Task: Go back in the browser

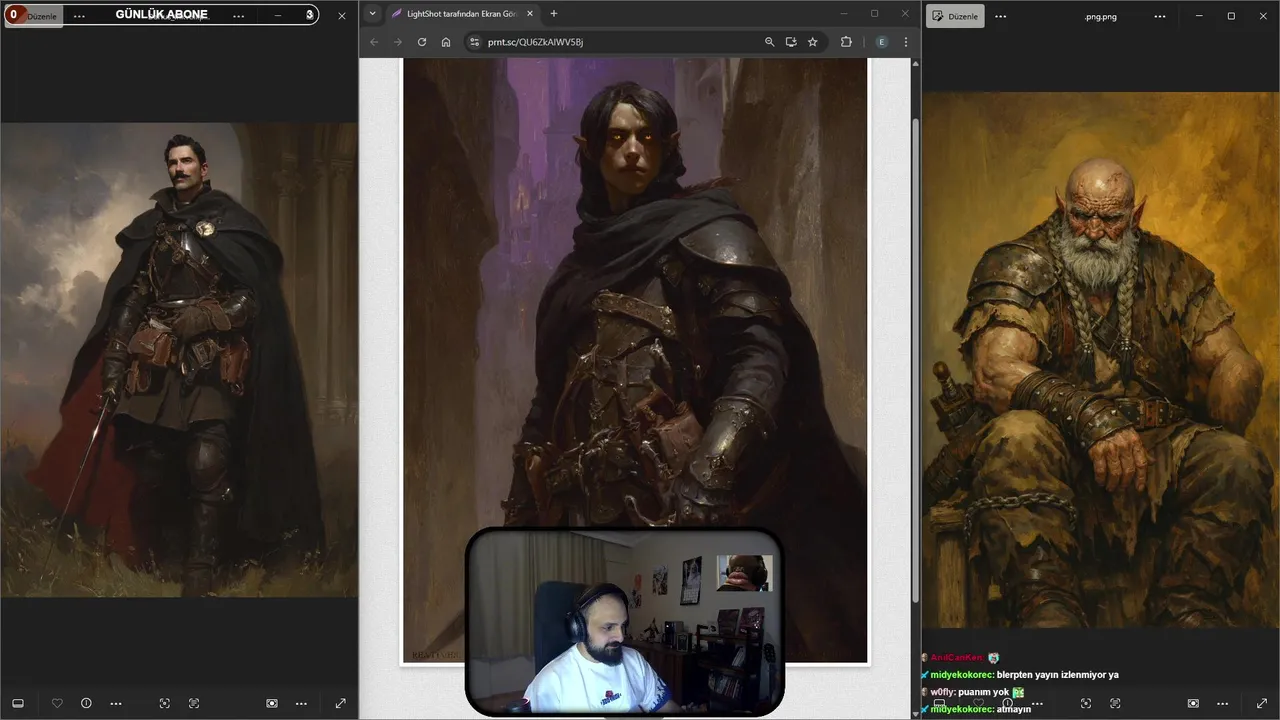Action: pos(374,42)
